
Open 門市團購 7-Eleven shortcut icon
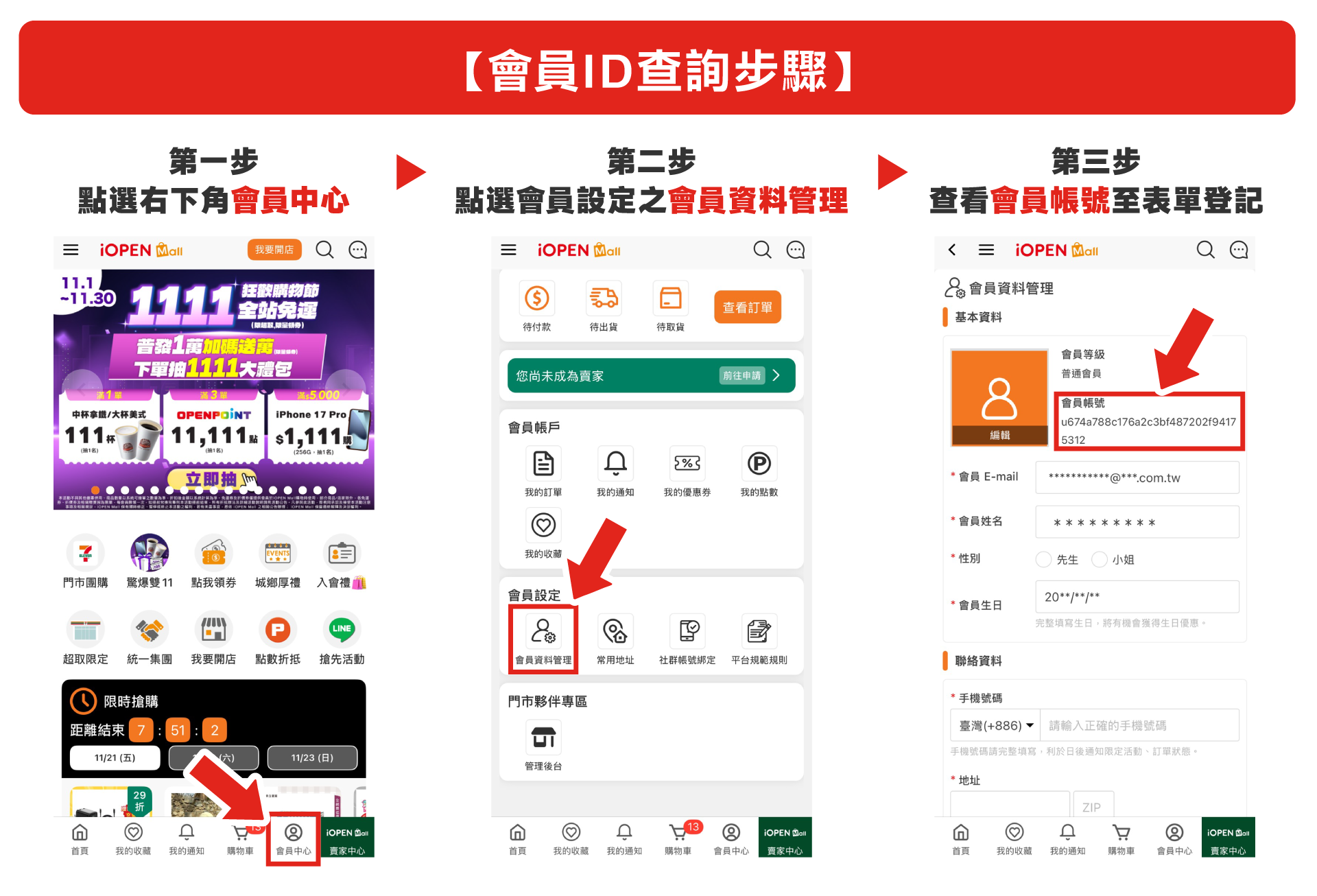(86, 554)
